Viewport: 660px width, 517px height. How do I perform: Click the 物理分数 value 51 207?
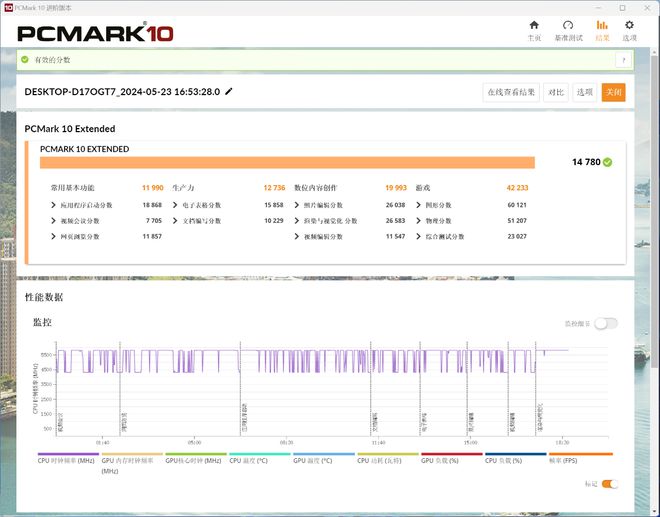(517, 221)
